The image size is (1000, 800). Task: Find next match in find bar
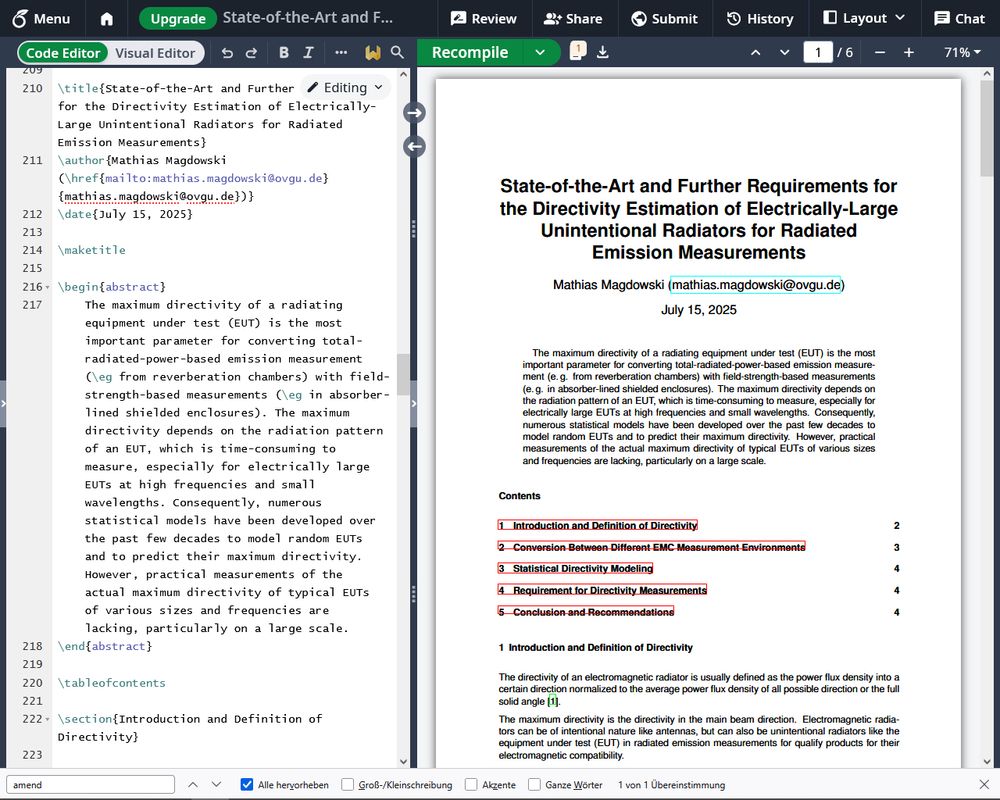(x=217, y=785)
